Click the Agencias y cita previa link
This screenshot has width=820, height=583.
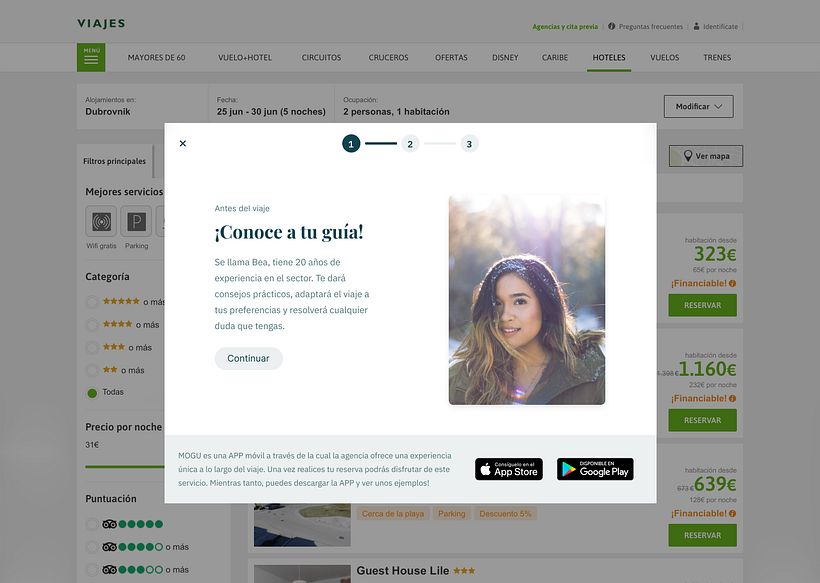[x=565, y=27]
